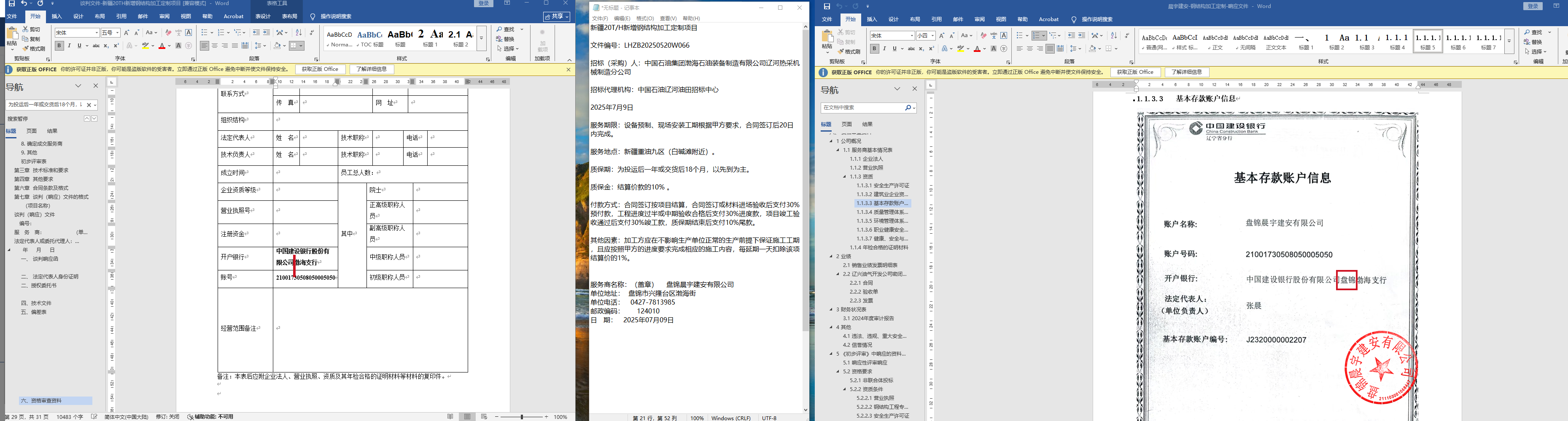Screen dimensions: 1568x421
Task: Apply red font color in left Word ribbon
Action: point(162,46)
